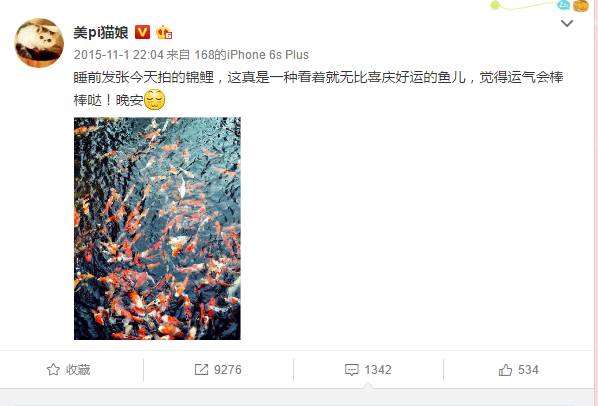This screenshot has height=406, width=598.
Task: Open the cat avatar profile picture
Action: pos(39,43)
